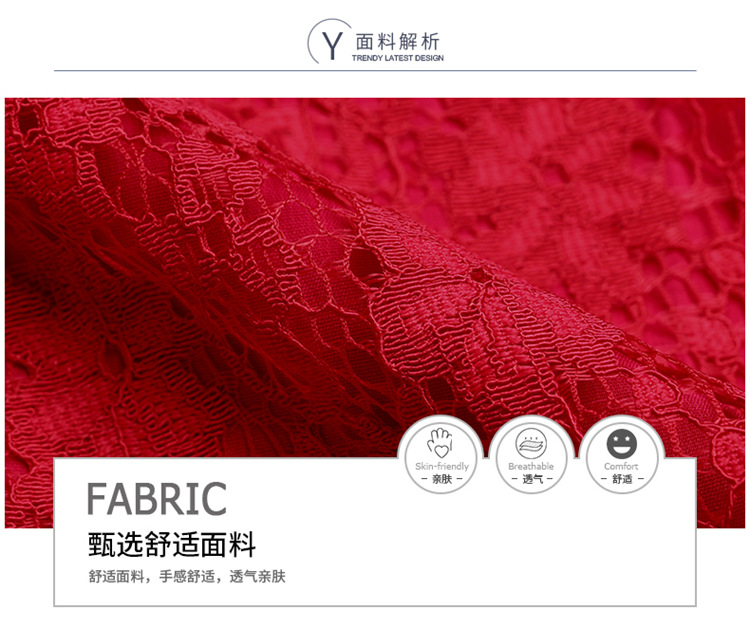Click the 甄选舒适面料 headline text

click(x=172, y=544)
